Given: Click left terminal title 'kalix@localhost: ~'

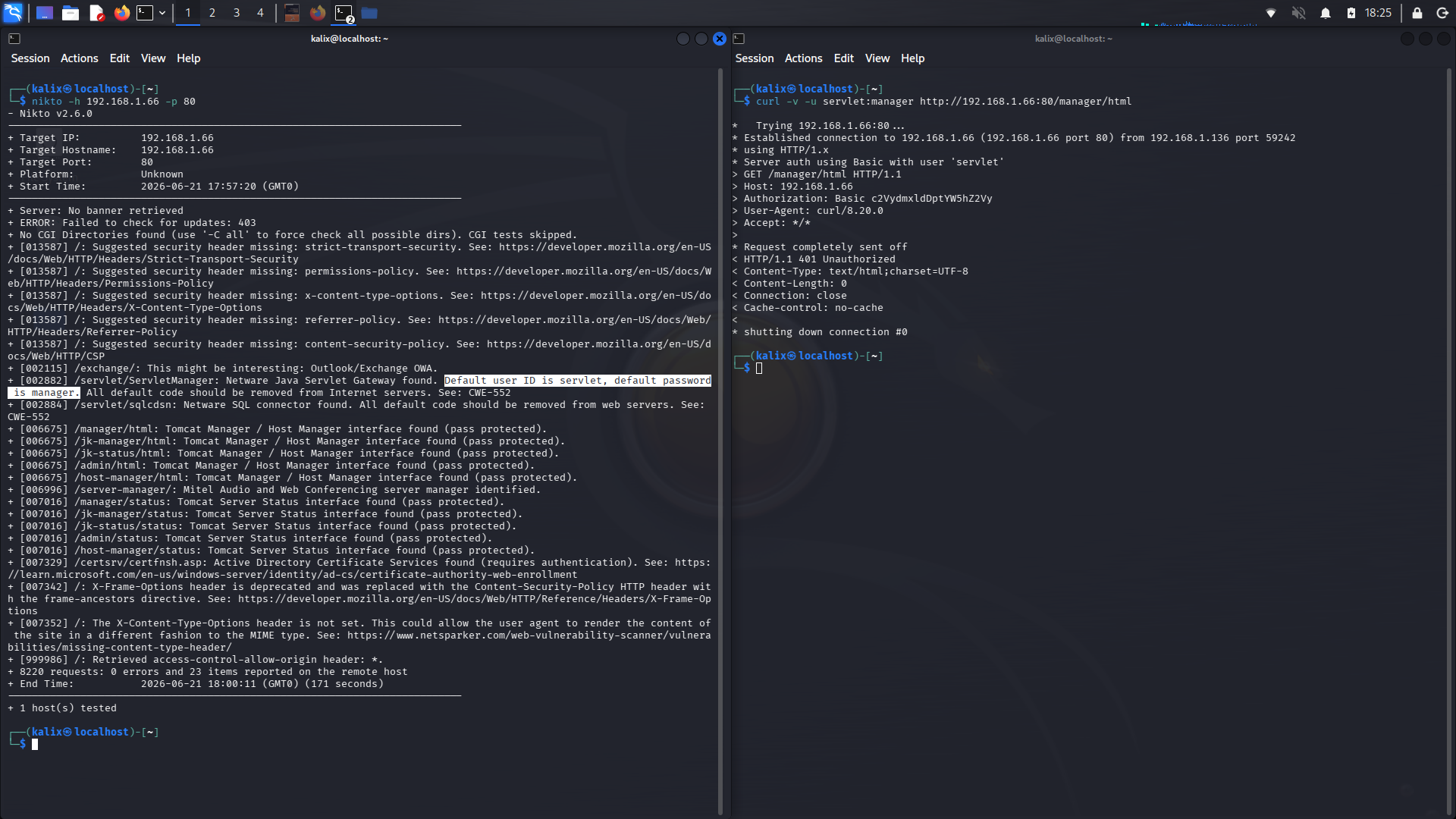Looking at the screenshot, I should pos(350,39).
